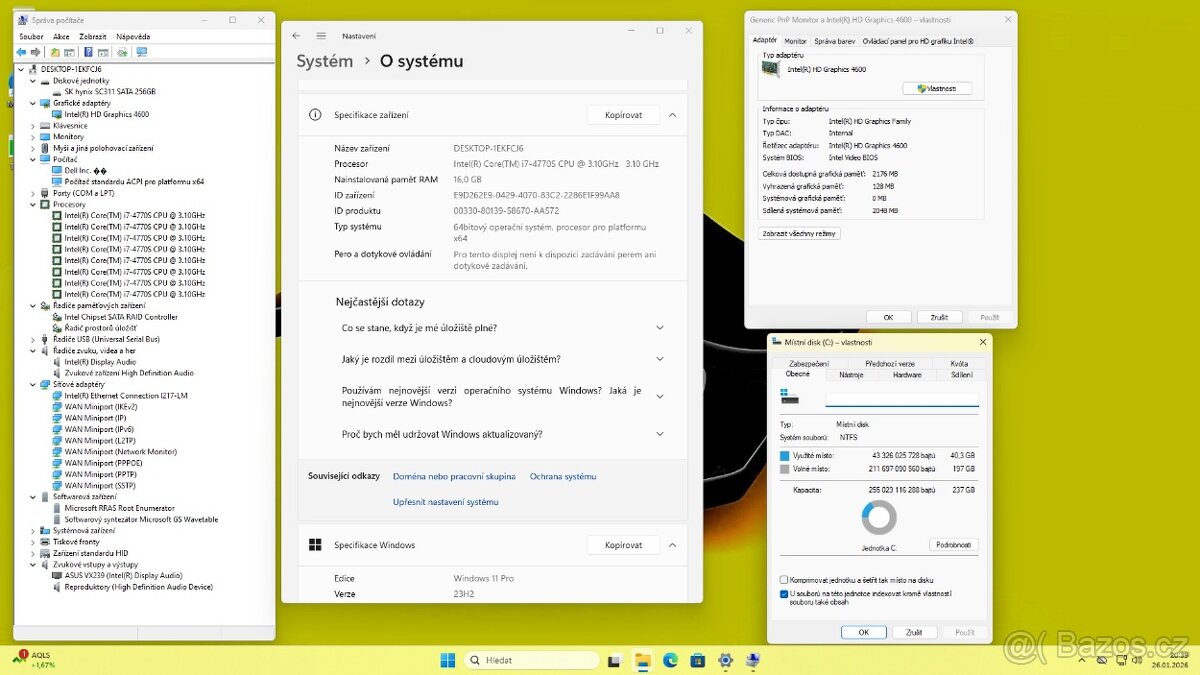Open the navigation hamburger icon in Nastavení
This screenshot has width=1200, height=675.
pos(320,33)
